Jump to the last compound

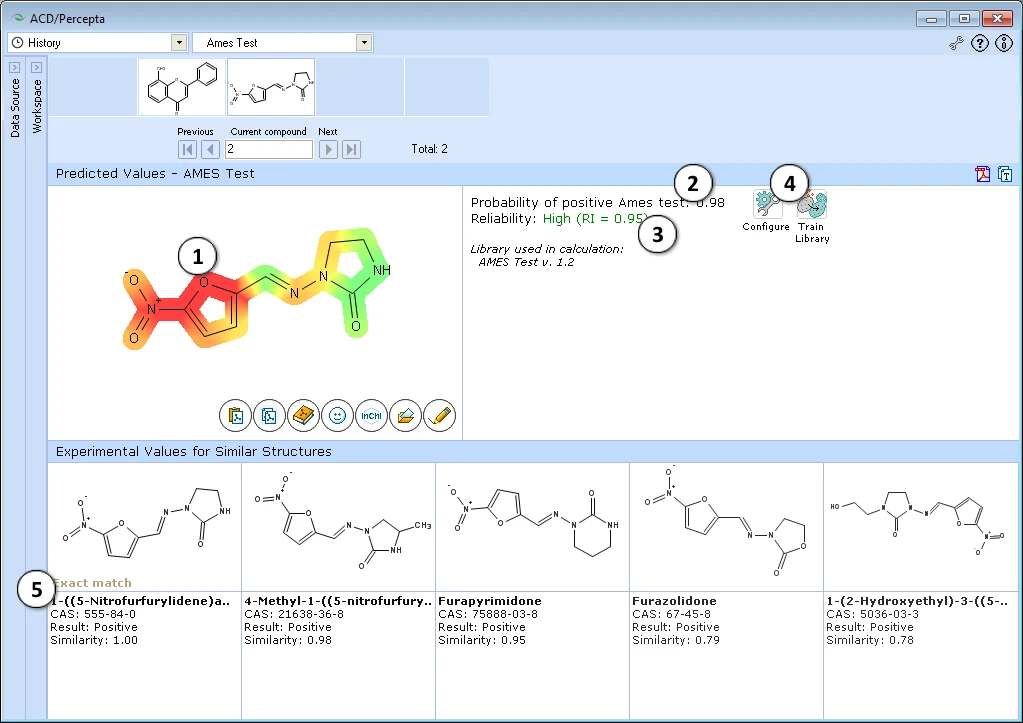click(352, 149)
